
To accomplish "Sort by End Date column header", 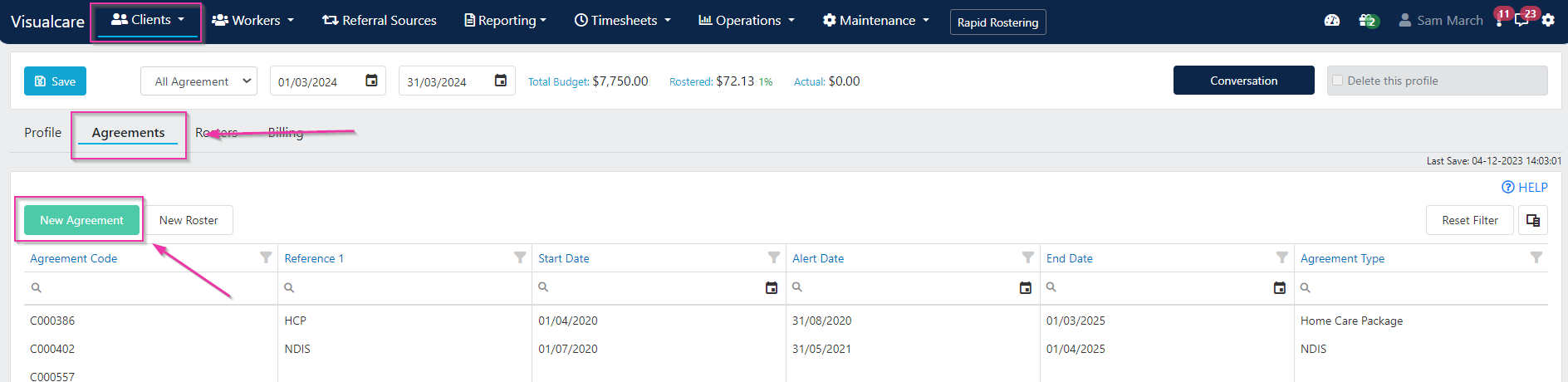I will 1070,258.
